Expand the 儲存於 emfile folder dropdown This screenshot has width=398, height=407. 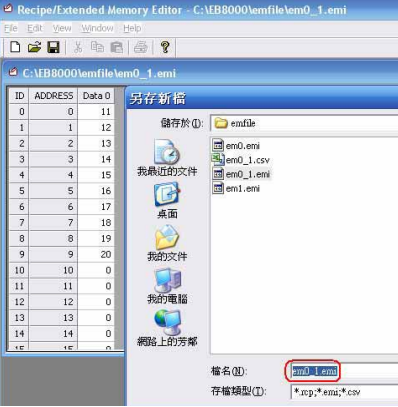[304, 123]
